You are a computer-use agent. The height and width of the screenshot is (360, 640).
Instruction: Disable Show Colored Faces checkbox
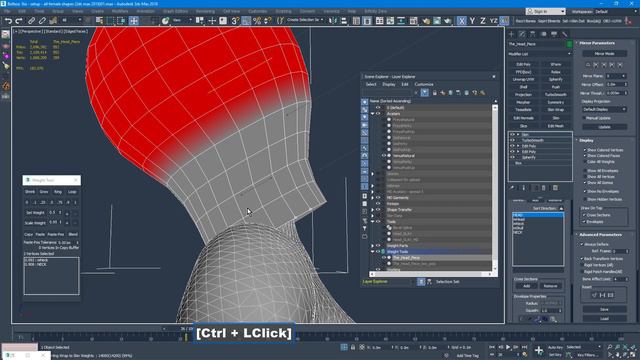point(584,156)
